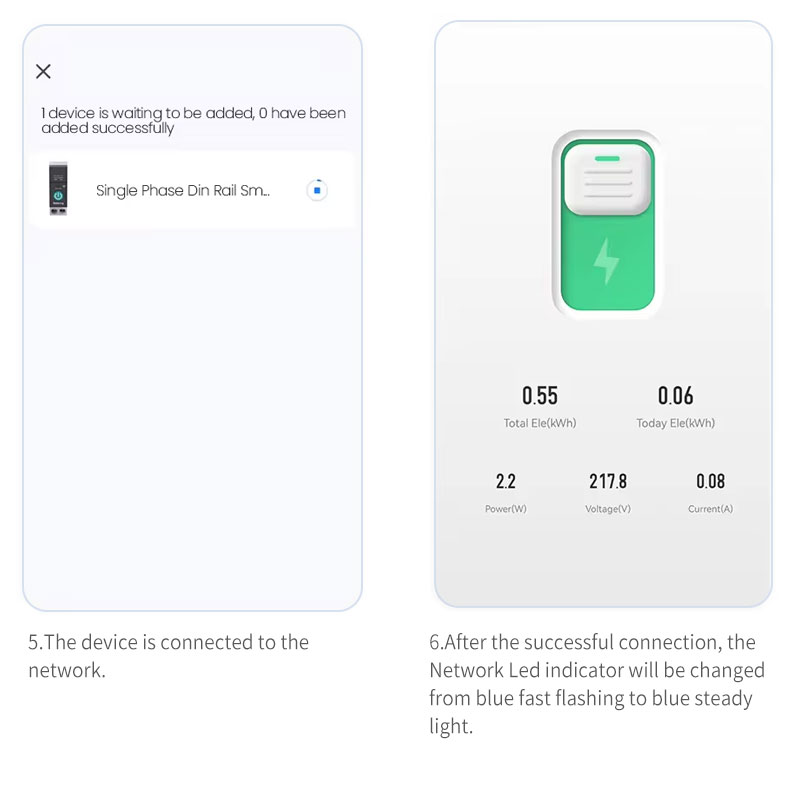Click the Current(A) label

point(710,509)
